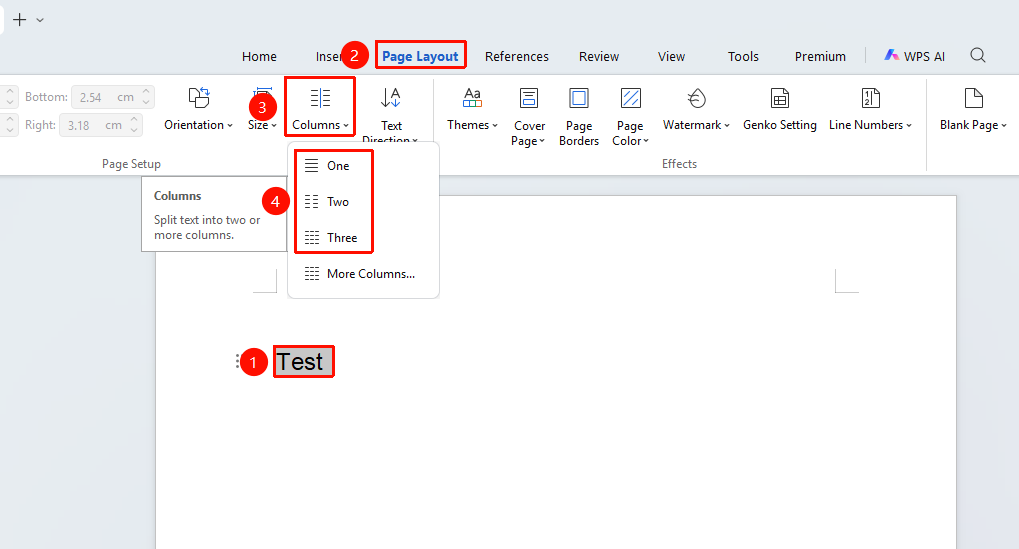The image size is (1019, 549).
Task: Open WPS AI
Action: pos(914,56)
